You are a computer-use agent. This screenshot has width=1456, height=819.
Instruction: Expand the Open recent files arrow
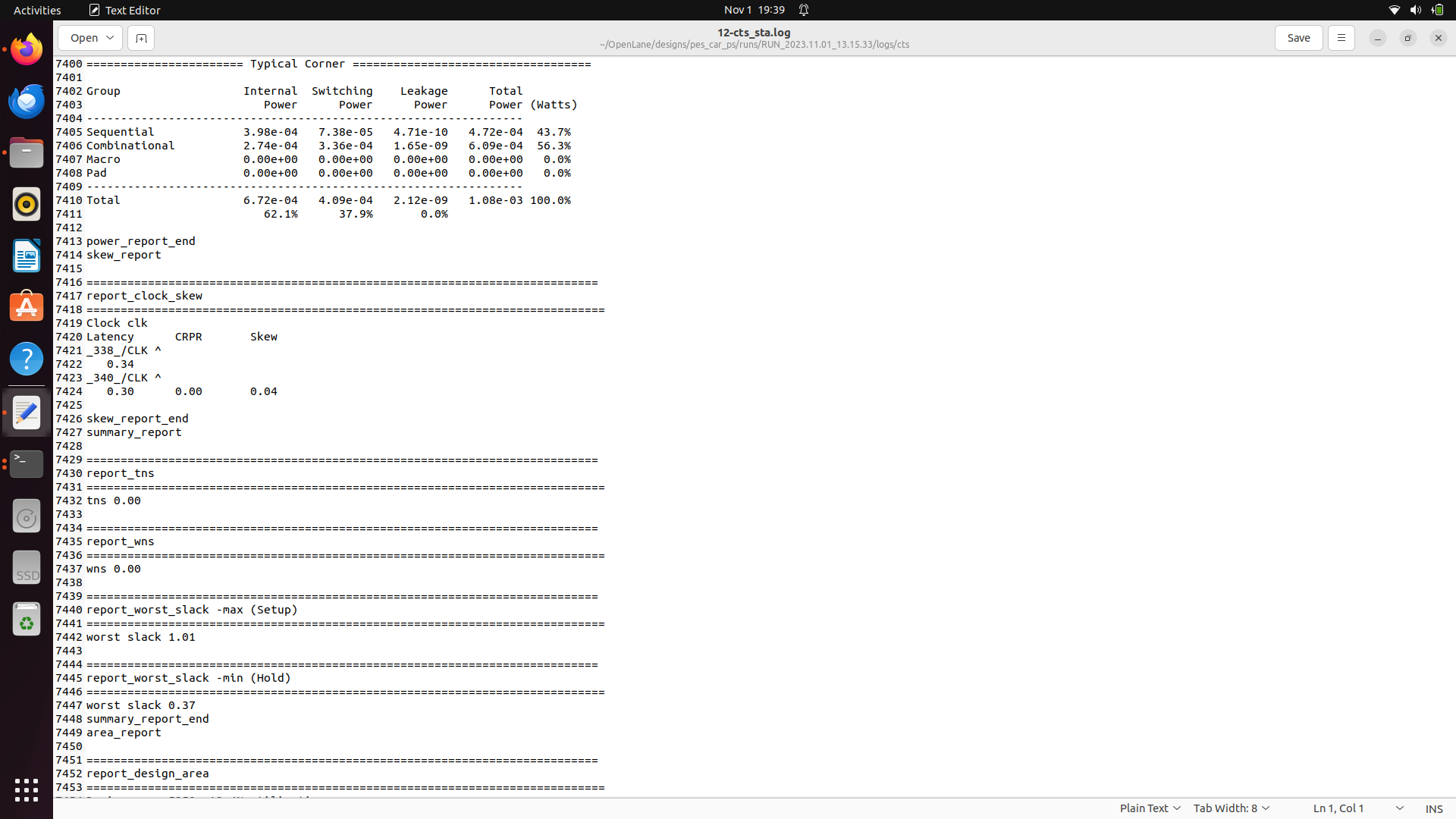click(x=110, y=38)
